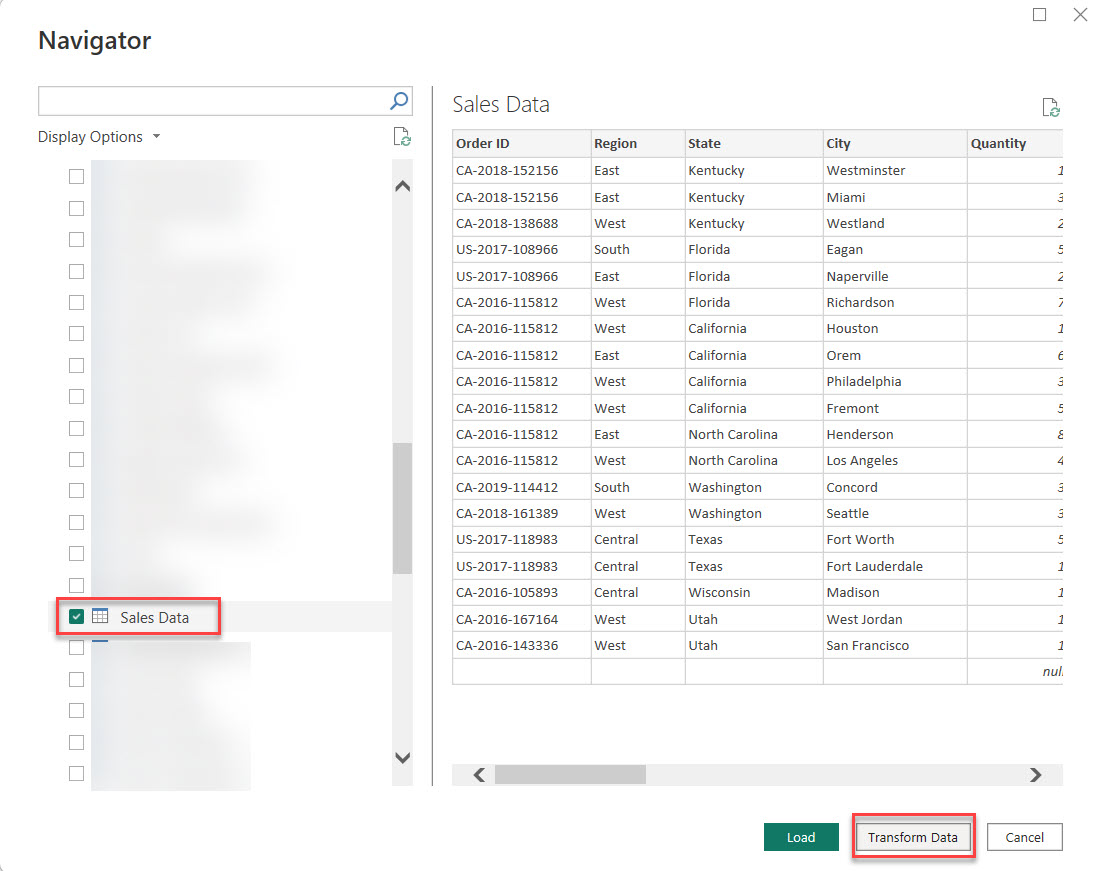This screenshot has height=871, width=1095.
Task: Click the Transform Data button
Action: pyautogui.click(x=913, y=837)
